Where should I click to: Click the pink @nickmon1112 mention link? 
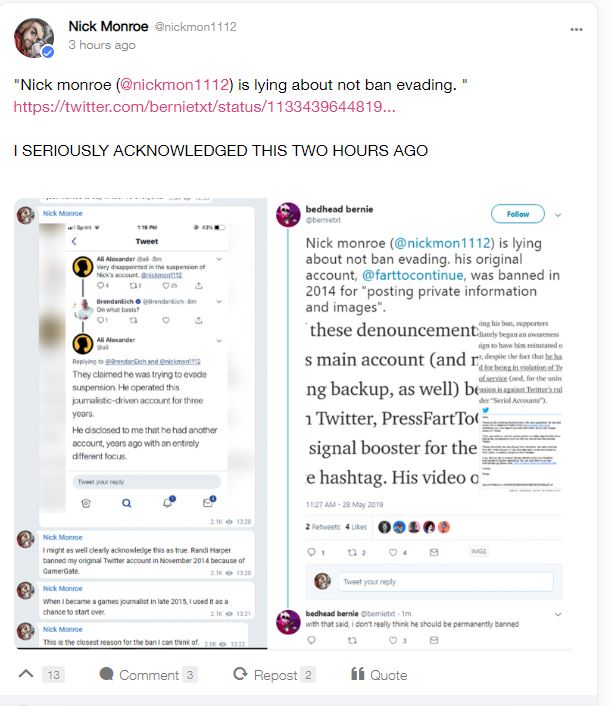coord(174,85)
